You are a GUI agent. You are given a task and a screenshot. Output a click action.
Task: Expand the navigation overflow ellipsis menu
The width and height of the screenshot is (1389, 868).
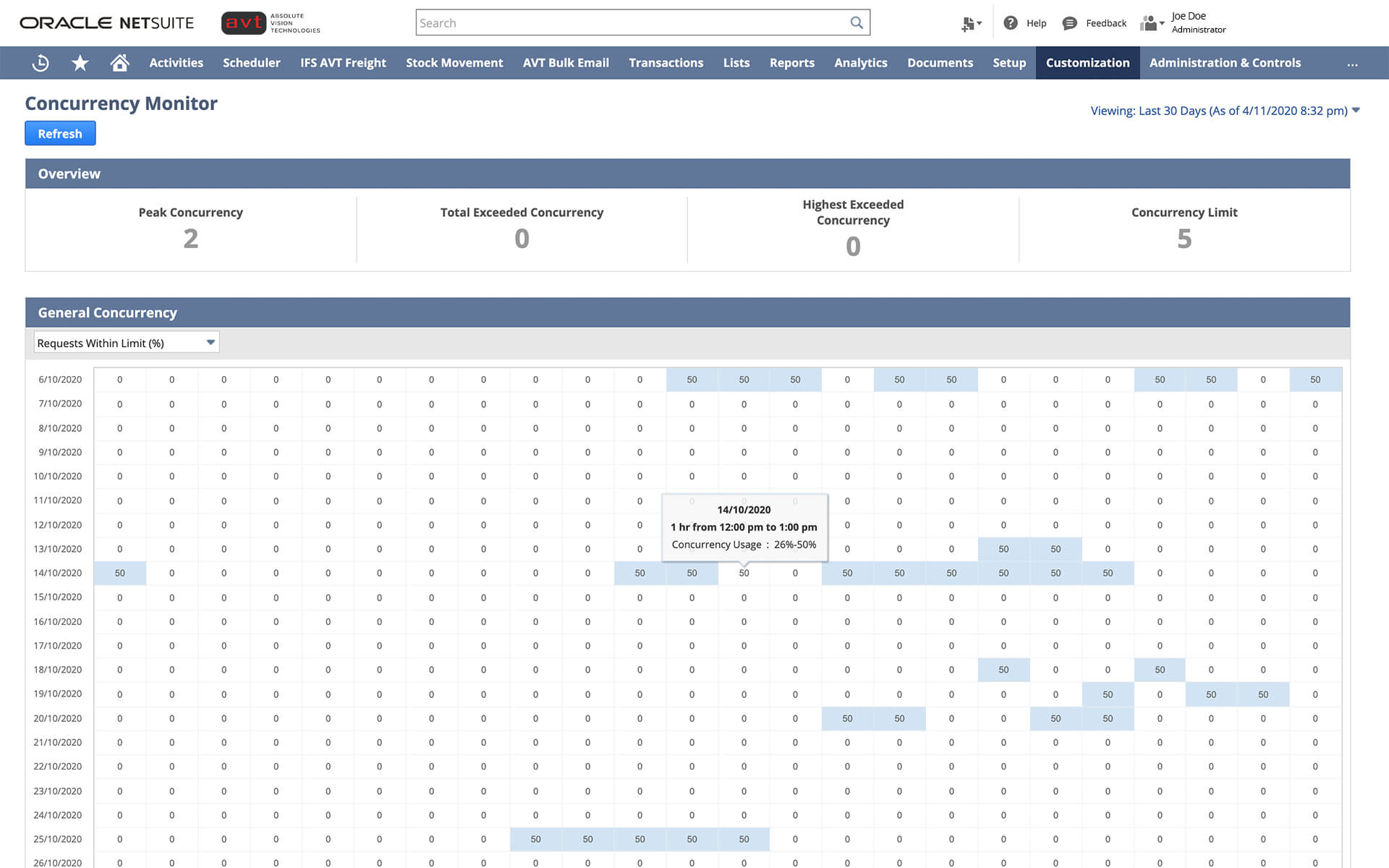[x=1352, y=64]
